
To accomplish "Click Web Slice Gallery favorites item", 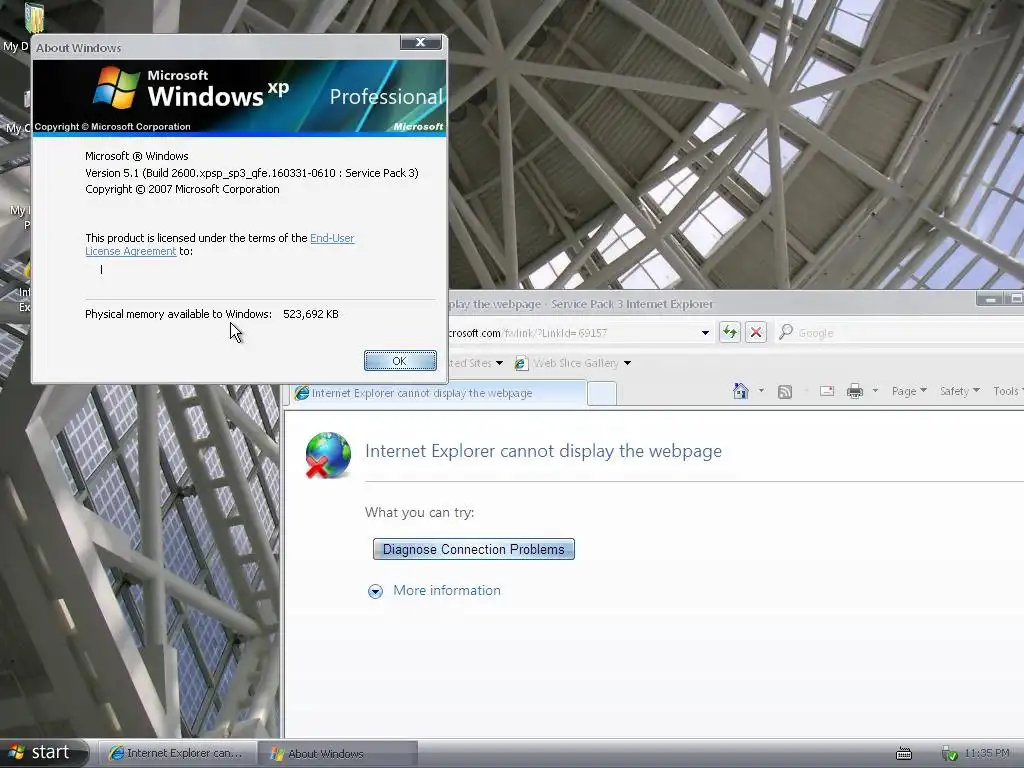I will coord(575,363).
